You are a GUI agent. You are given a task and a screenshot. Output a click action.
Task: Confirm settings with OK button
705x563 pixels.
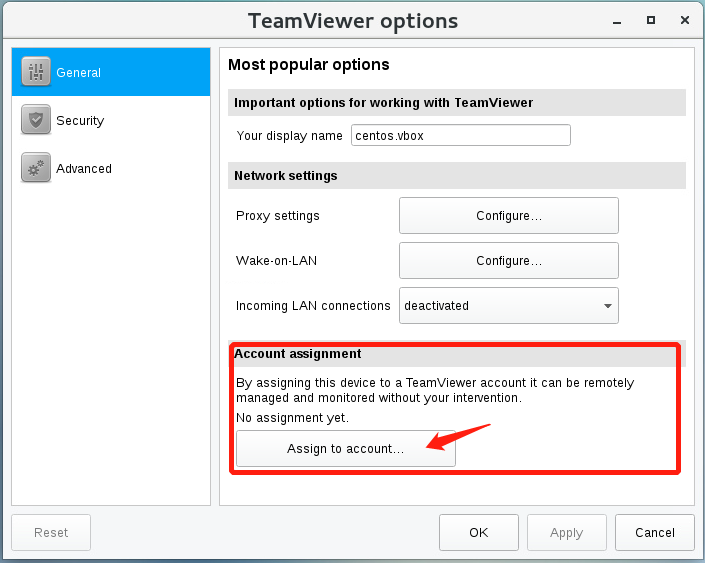click(478, 532)
